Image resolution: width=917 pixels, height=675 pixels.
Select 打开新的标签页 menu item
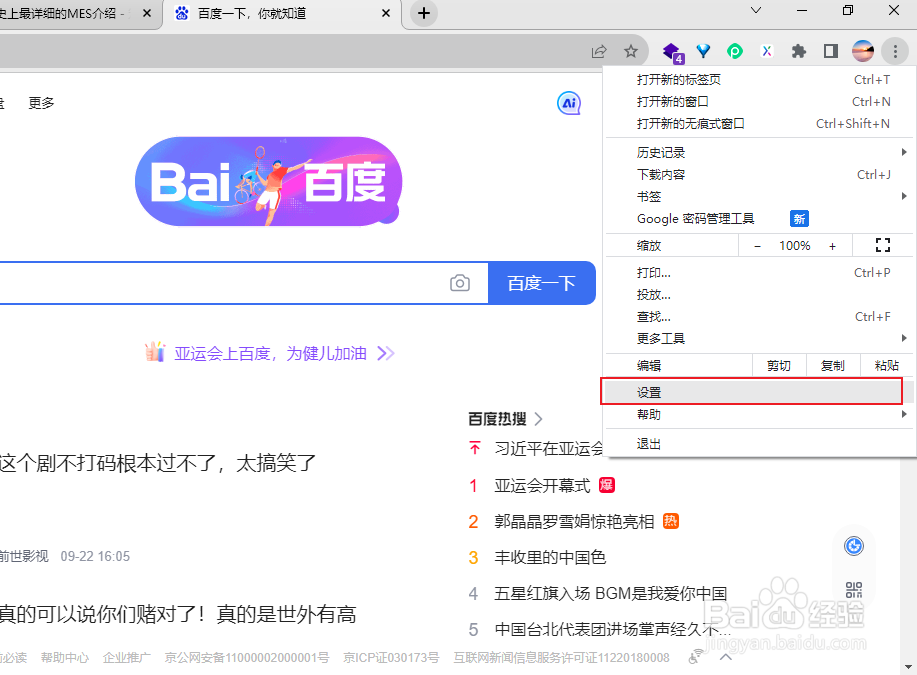pos(759,80)
